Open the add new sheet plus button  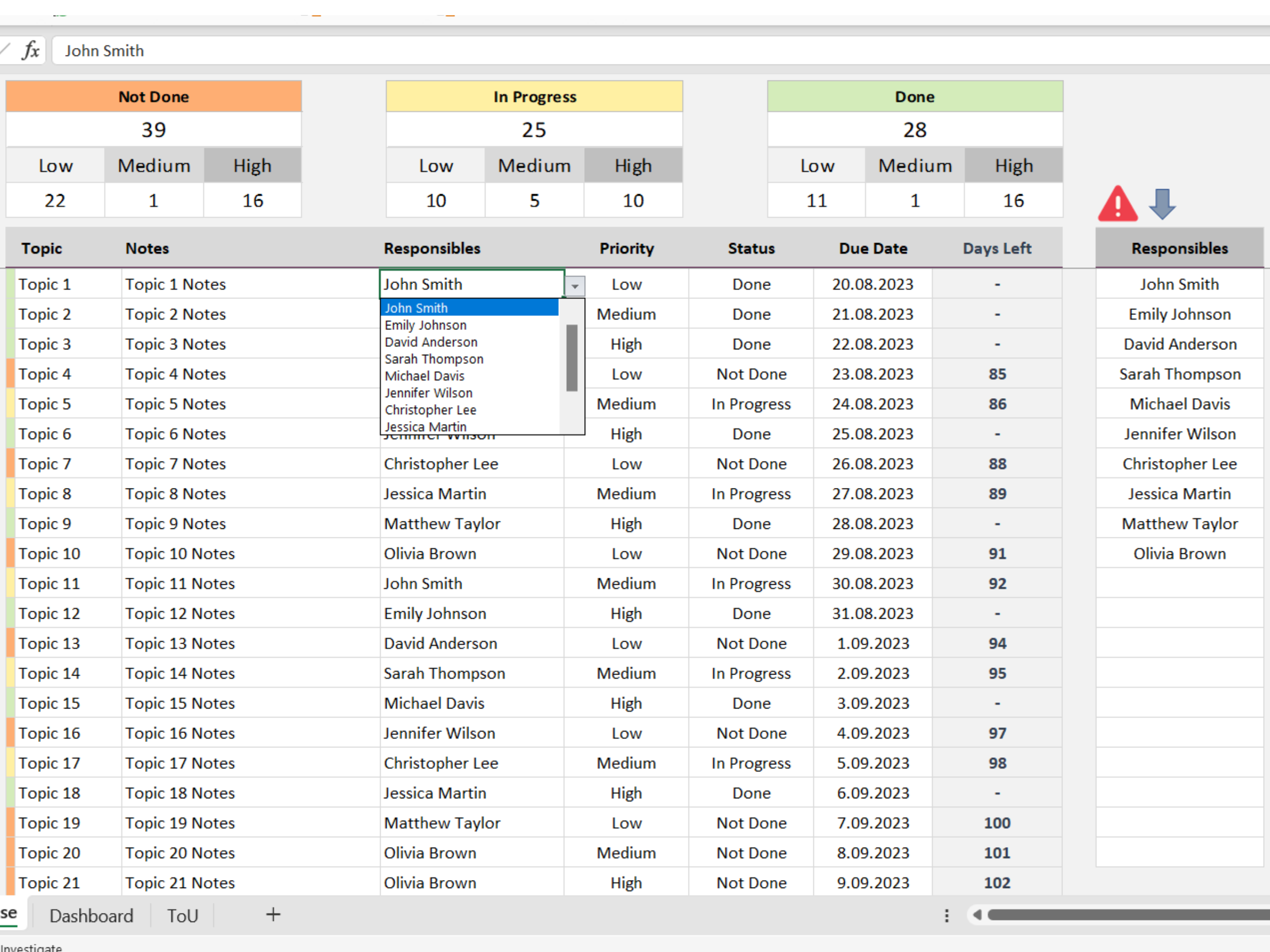(273, 915)
